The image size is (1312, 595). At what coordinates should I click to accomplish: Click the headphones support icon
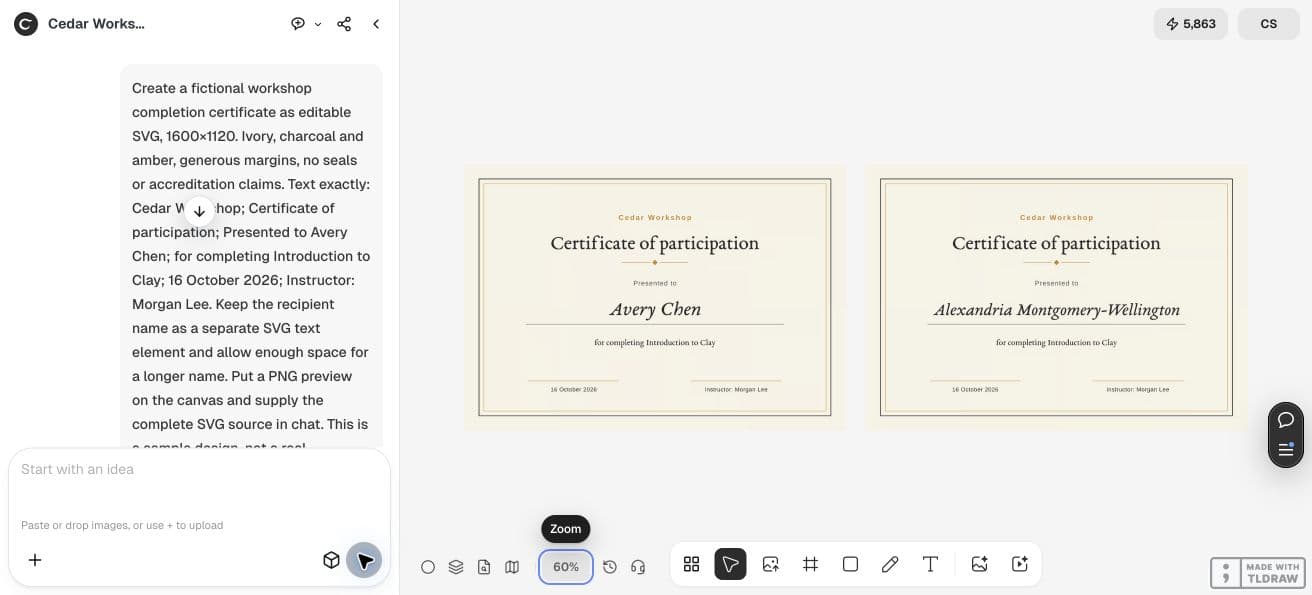(638, 567)
